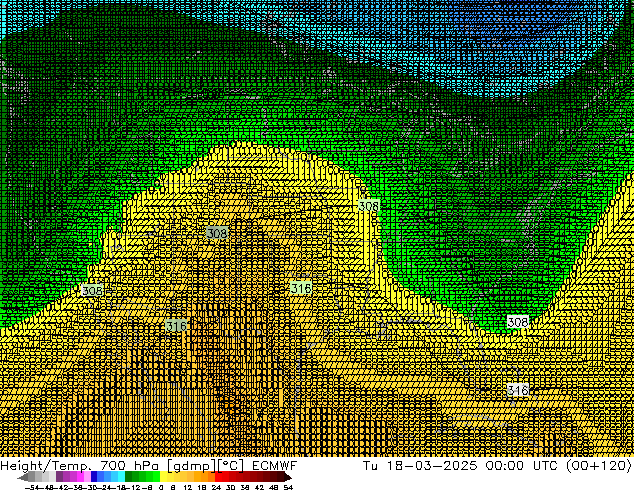Viewport: 634px width, 490px height.
Task: Click the gray-backed 308 contour label
Action: [217, 233]
